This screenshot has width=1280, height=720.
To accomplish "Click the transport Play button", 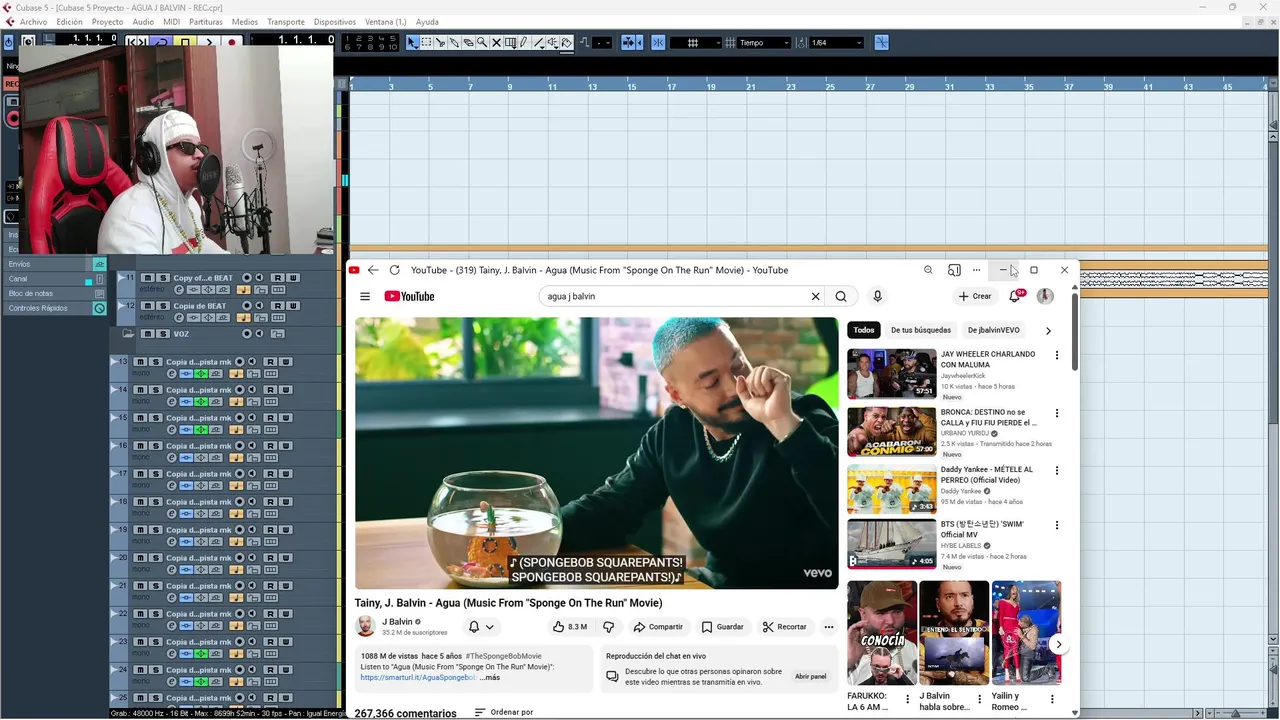I will pyautogui.click(x=209, y=42).
